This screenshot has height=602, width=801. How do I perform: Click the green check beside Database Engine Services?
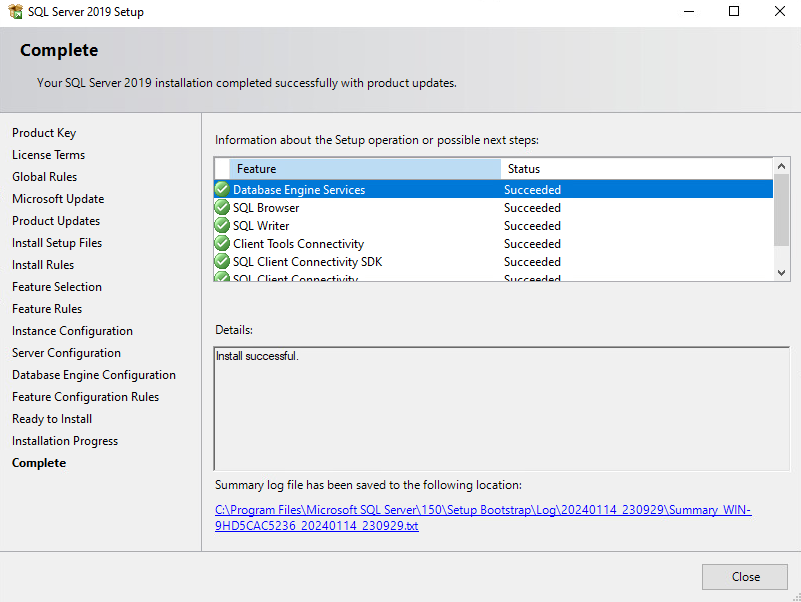222,189
